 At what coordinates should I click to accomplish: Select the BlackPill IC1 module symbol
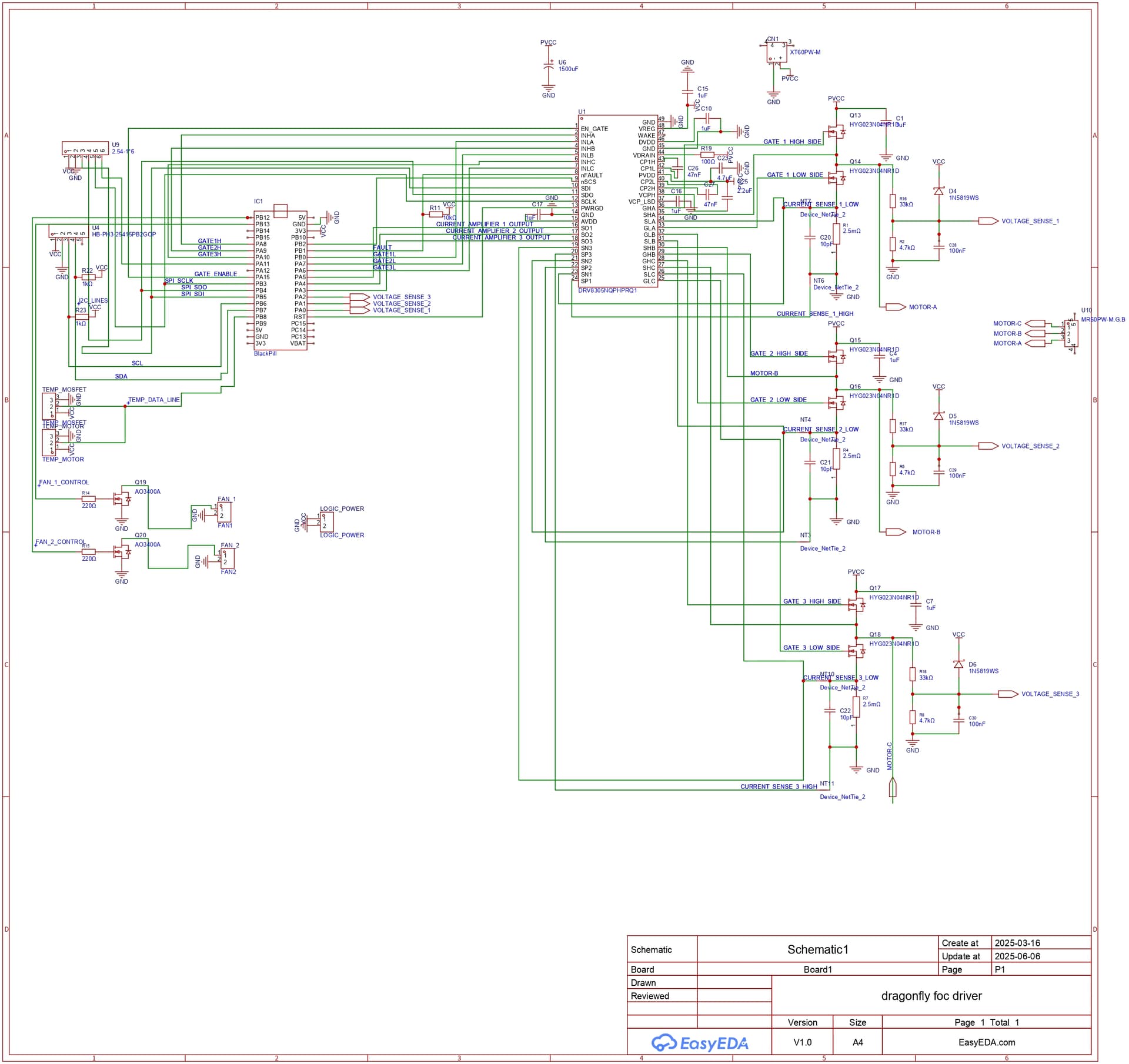(x=280, y=280)
